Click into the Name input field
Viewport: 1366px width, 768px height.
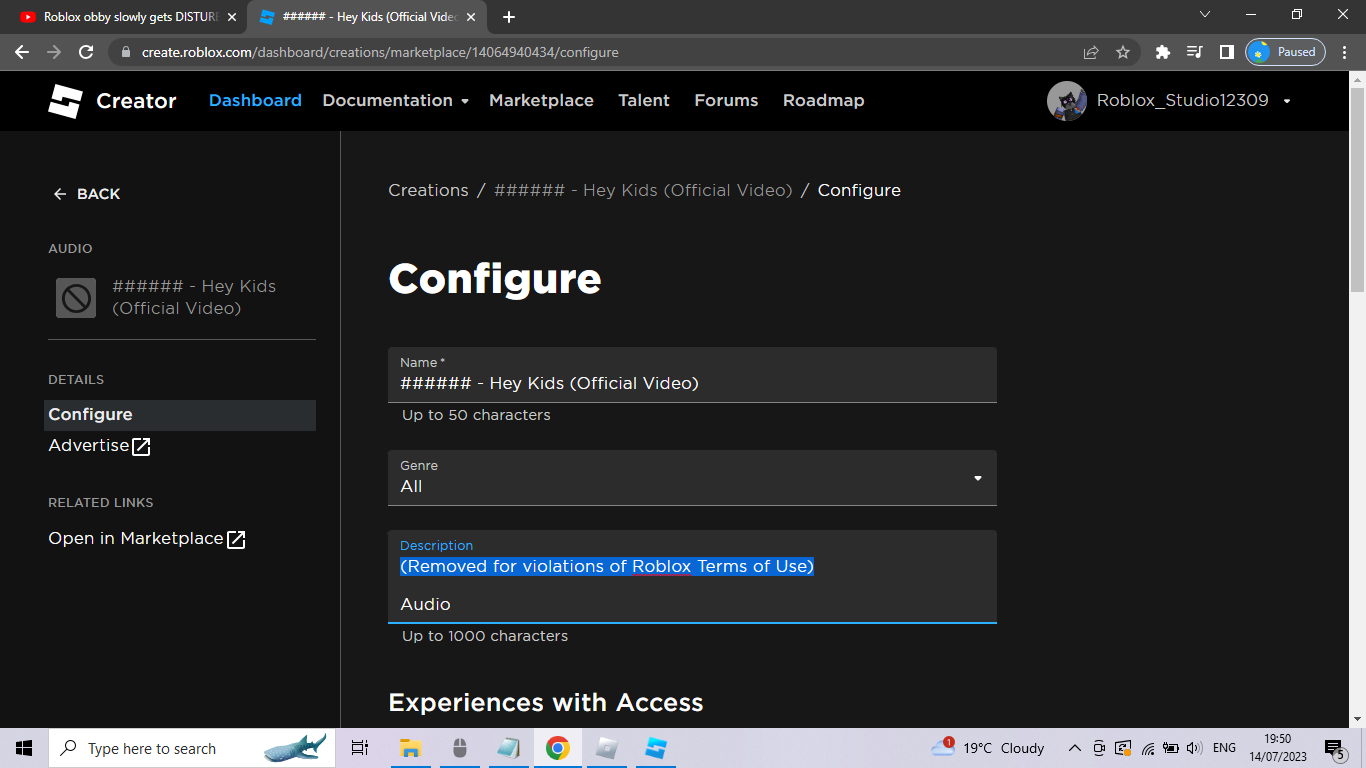click(692, 375)
